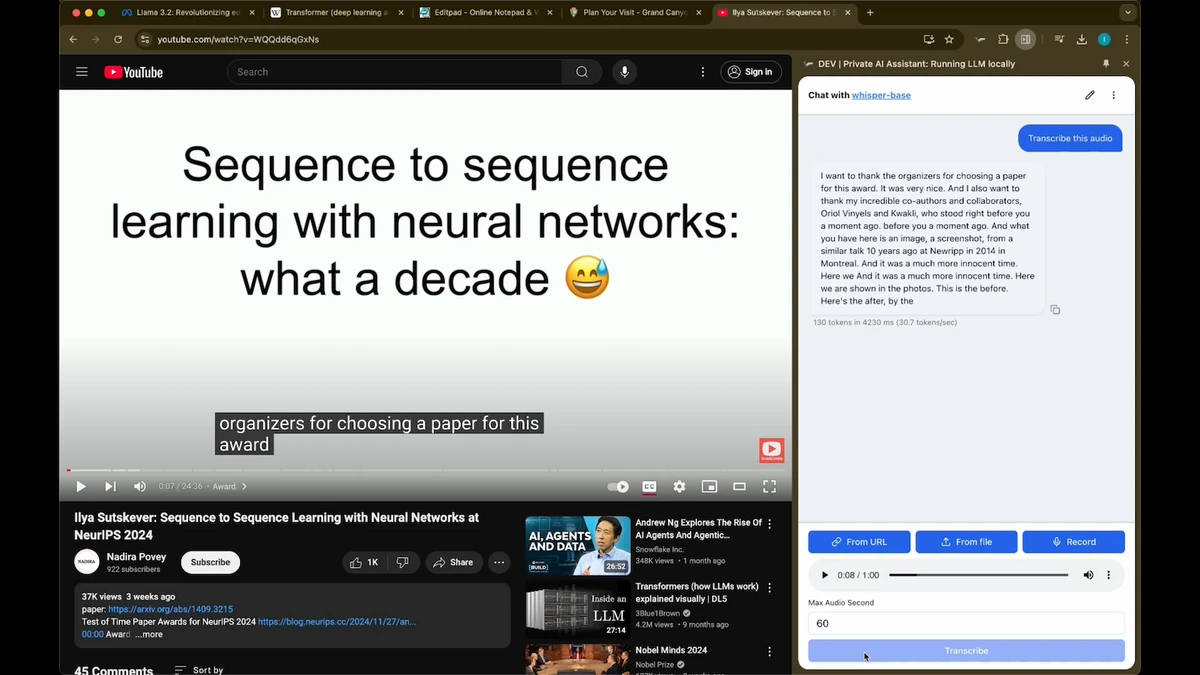The image size is (1200, 675).
Task: Open browser media controls icon
Action: click(x=1059, y=39)
